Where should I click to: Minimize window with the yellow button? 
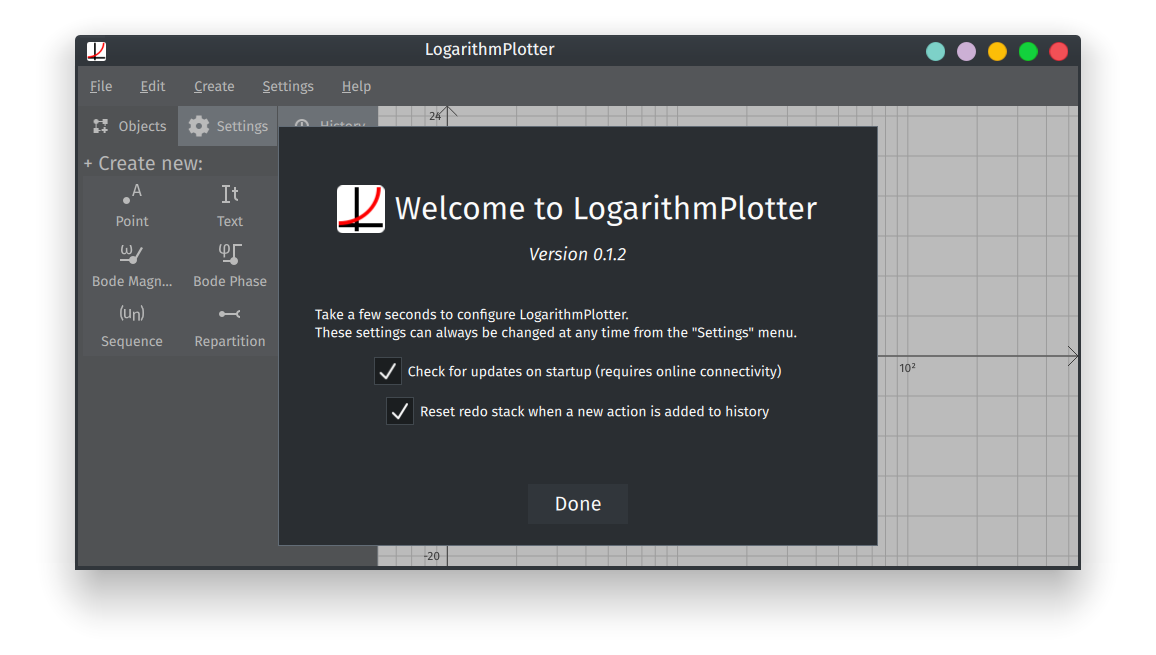click(x=997, y=52)
